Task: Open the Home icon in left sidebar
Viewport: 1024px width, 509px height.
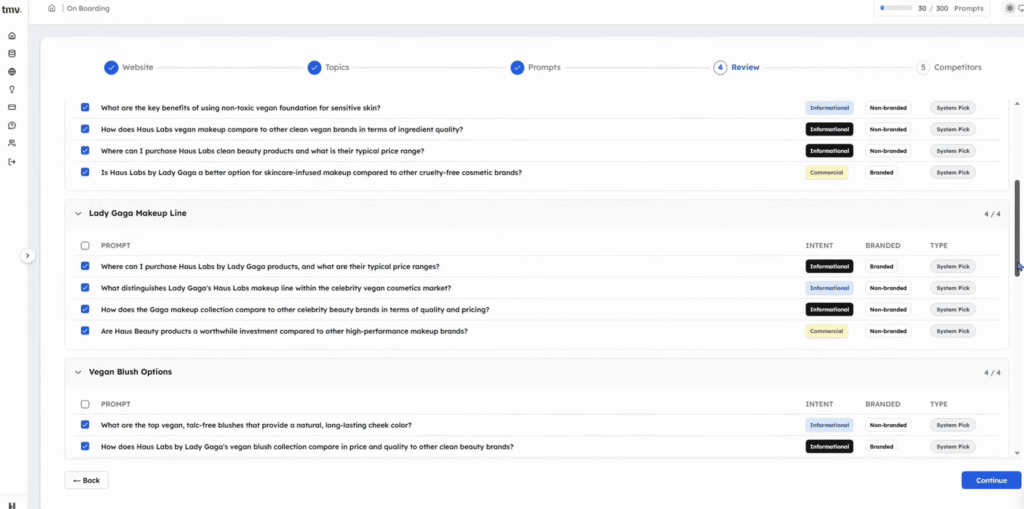Action: [x=12, y=36]
